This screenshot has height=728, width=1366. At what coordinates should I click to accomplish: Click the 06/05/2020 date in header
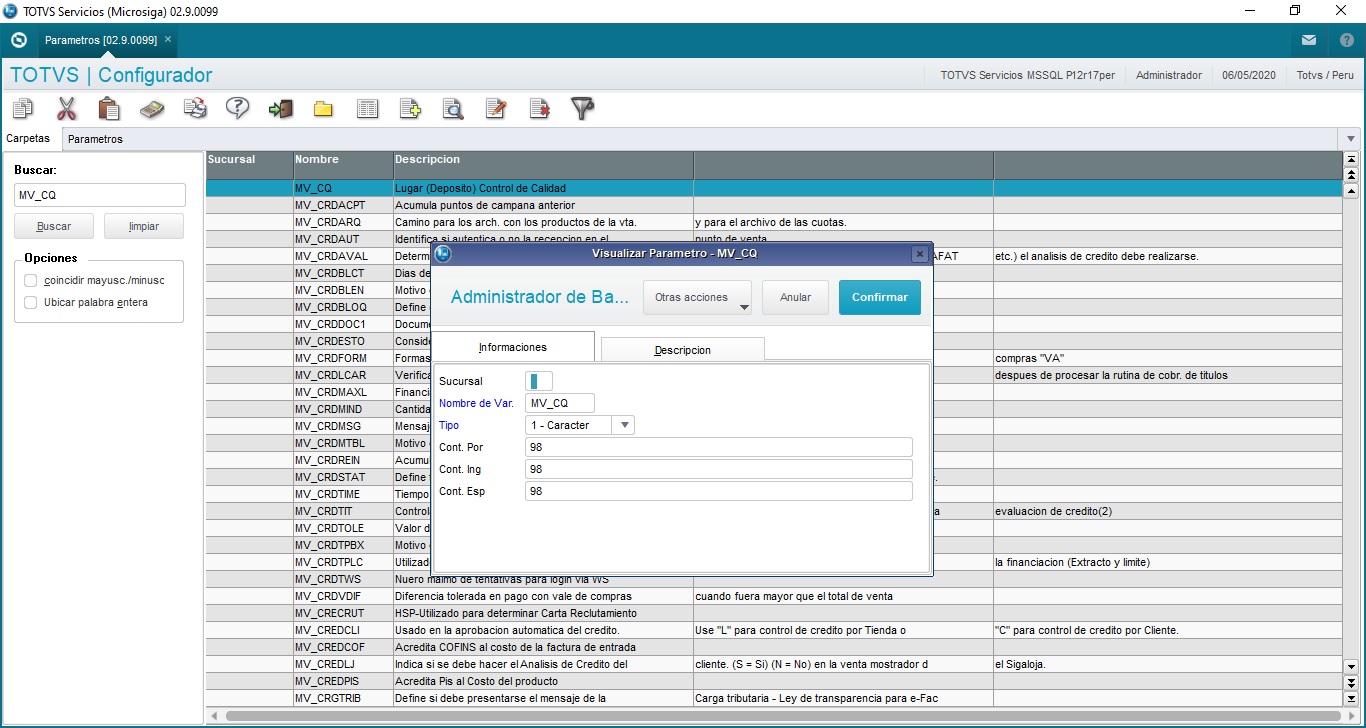(1249, 75)
